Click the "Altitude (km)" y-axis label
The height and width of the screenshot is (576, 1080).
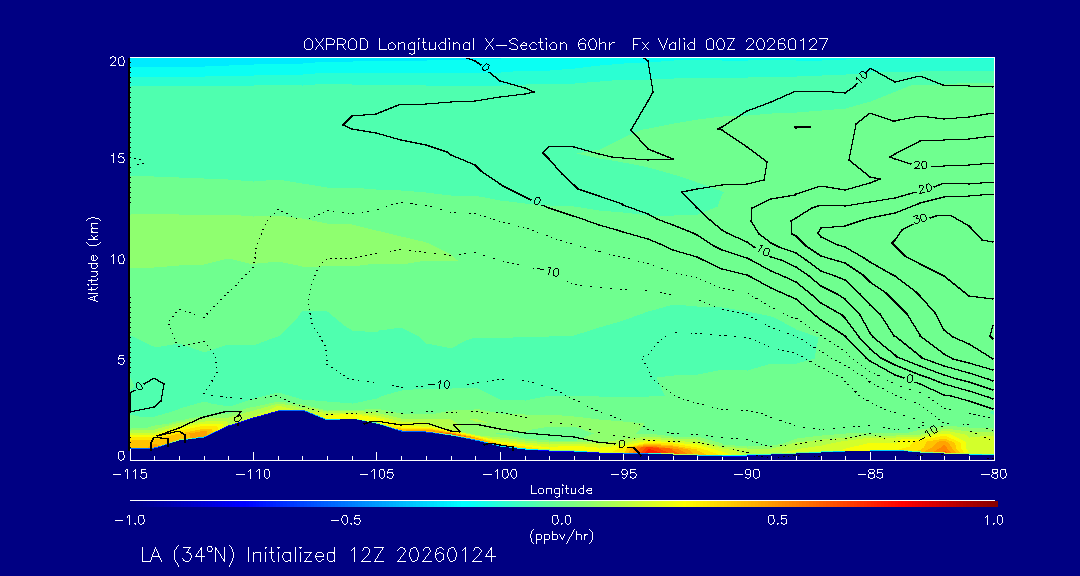[x=92, y=257]
